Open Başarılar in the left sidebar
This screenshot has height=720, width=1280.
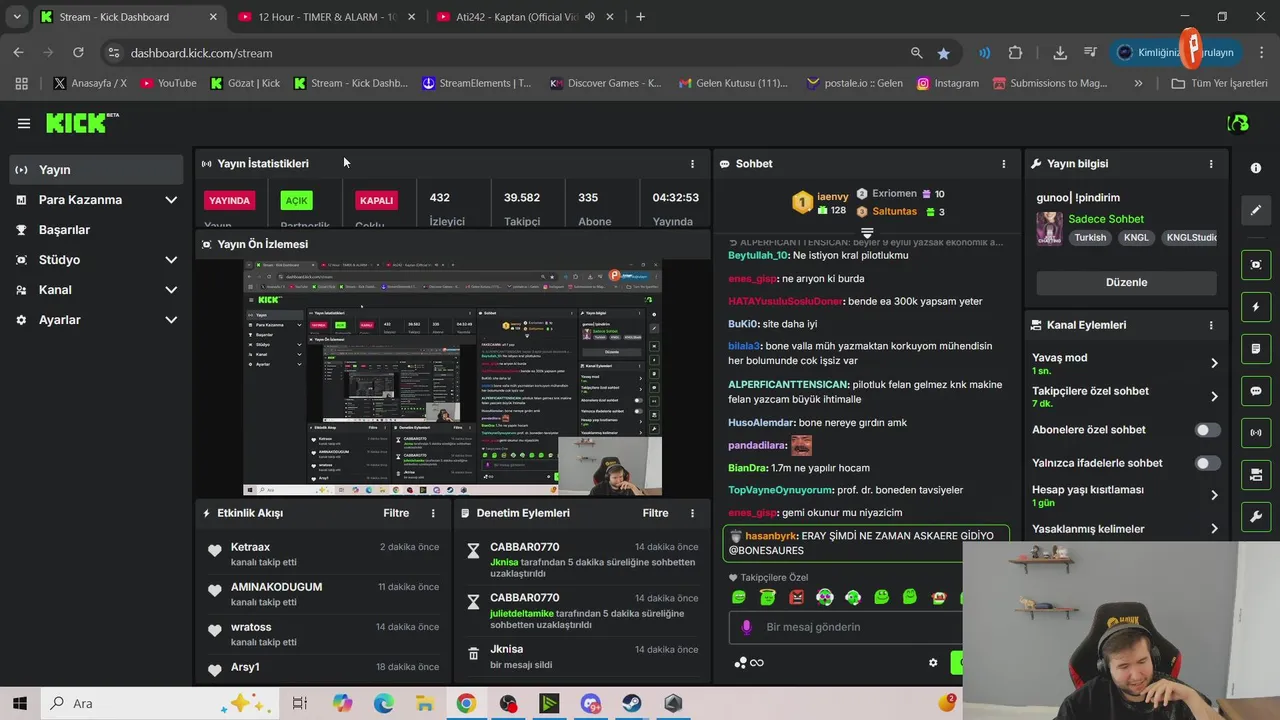coord(97,230)
